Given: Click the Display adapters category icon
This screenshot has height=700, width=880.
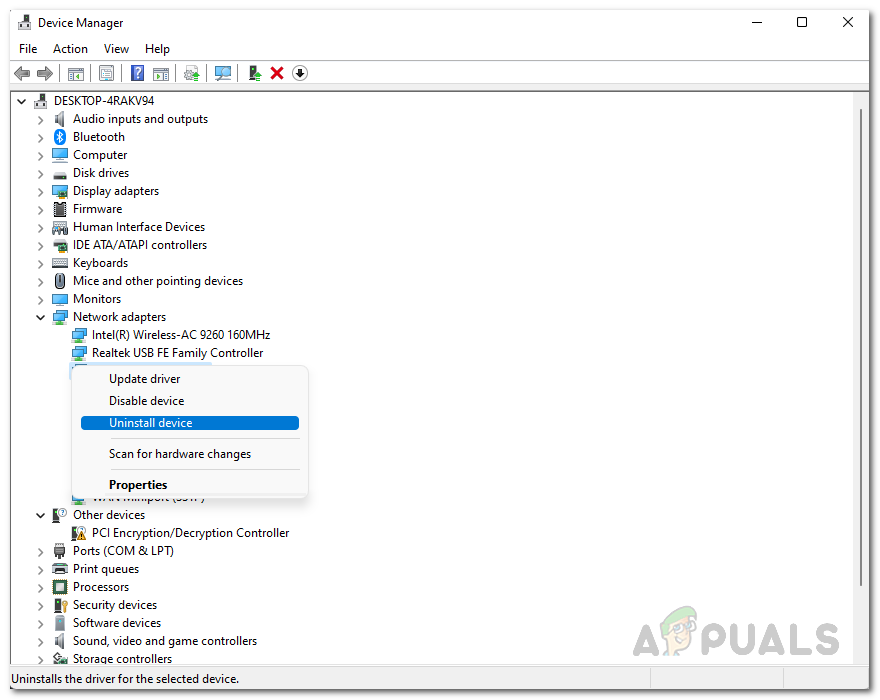Looking at the screenshot, I should pyautogui.click(x=59, y=191).
